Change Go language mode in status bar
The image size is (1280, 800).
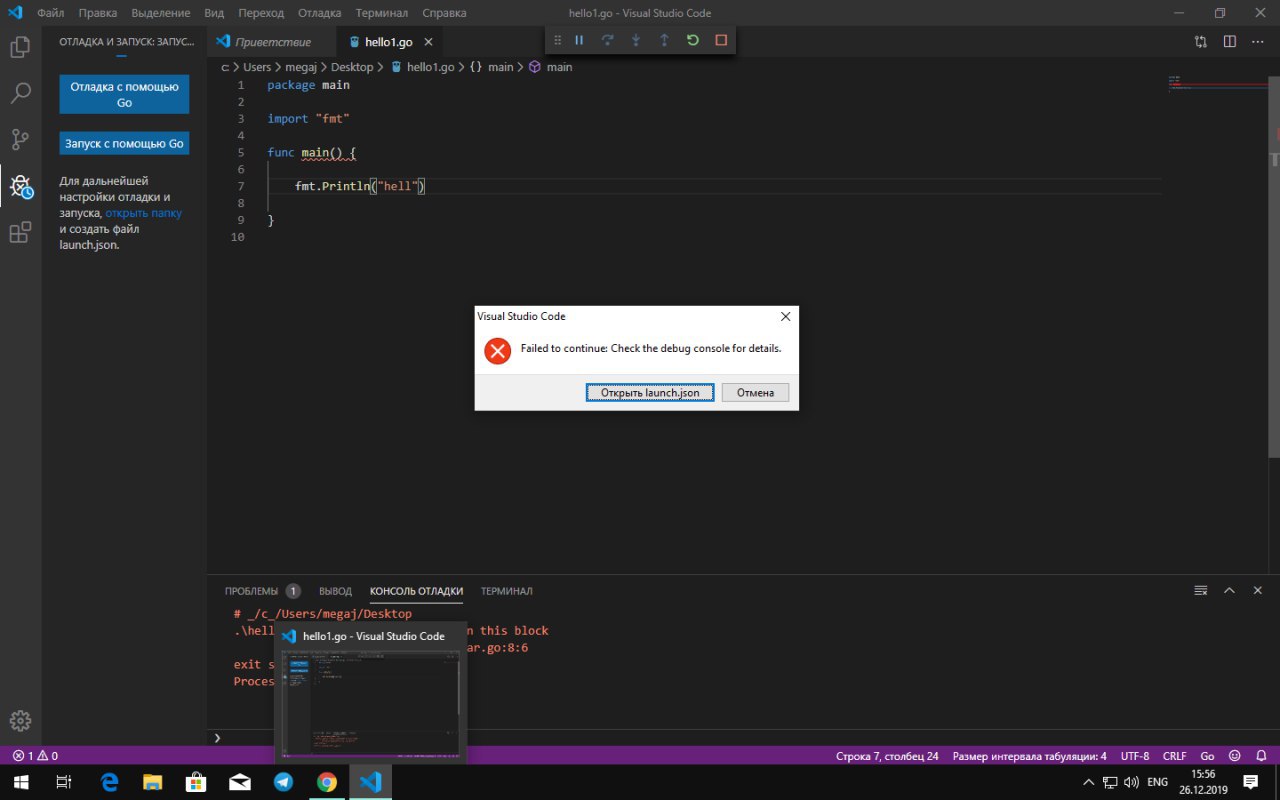point(1207,756)
